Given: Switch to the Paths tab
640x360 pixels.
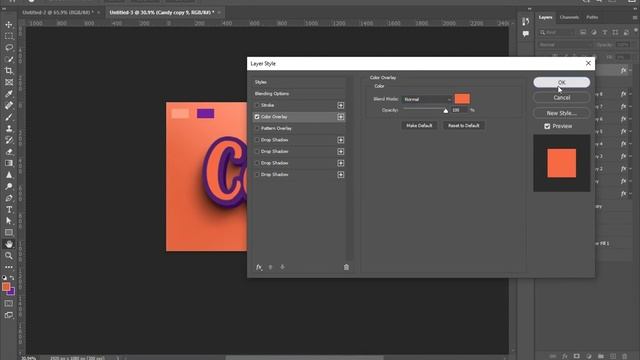Looking at the screenshot, I should (x=592, y=17).
